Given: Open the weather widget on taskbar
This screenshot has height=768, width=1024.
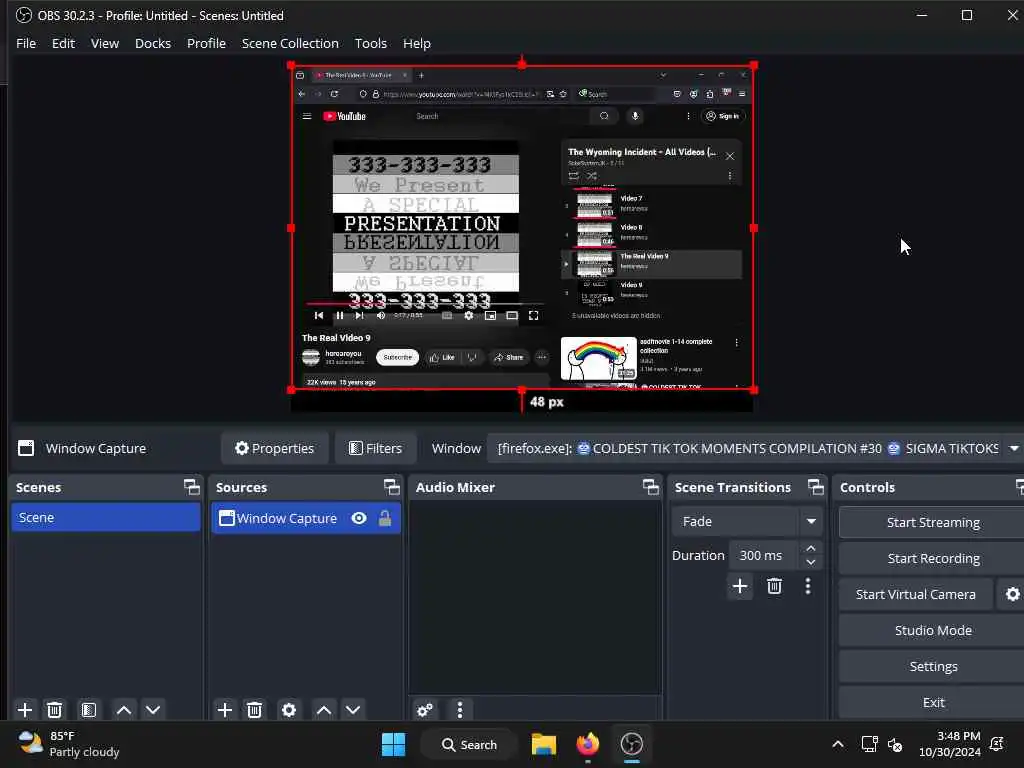Looking at the screenshot, I should 69,744.
